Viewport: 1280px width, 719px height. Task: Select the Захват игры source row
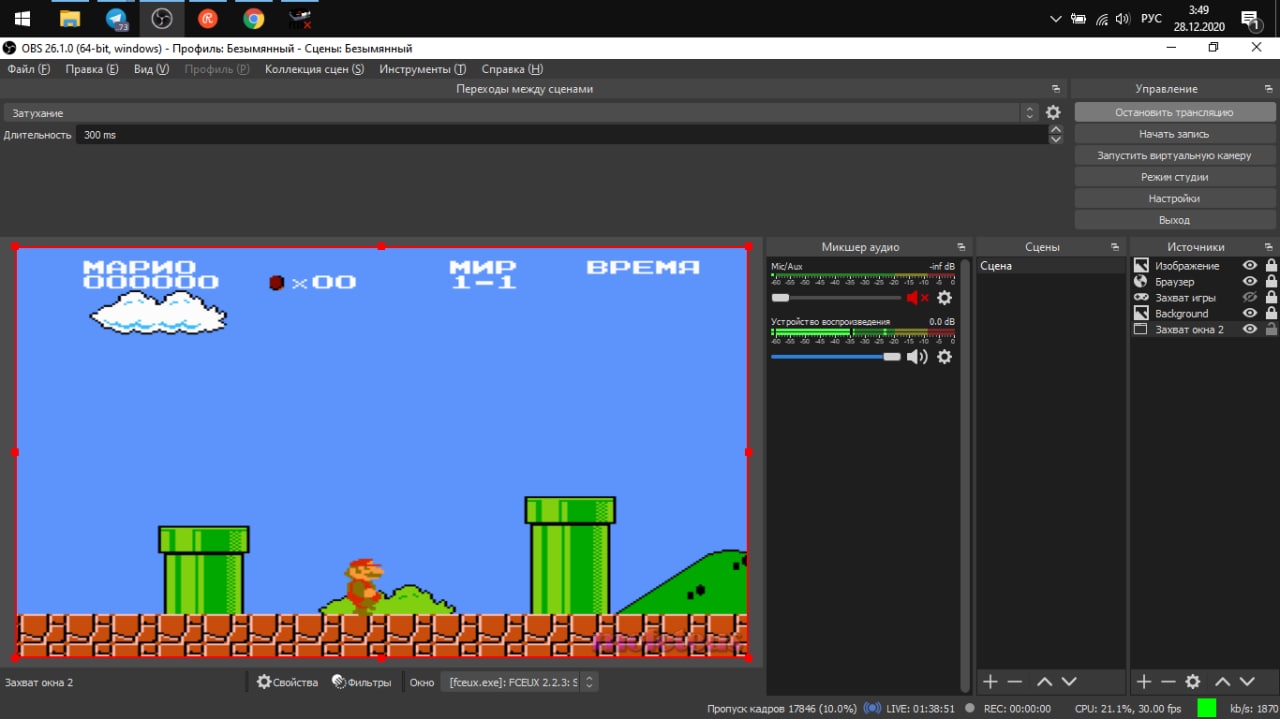[1205, 298]
